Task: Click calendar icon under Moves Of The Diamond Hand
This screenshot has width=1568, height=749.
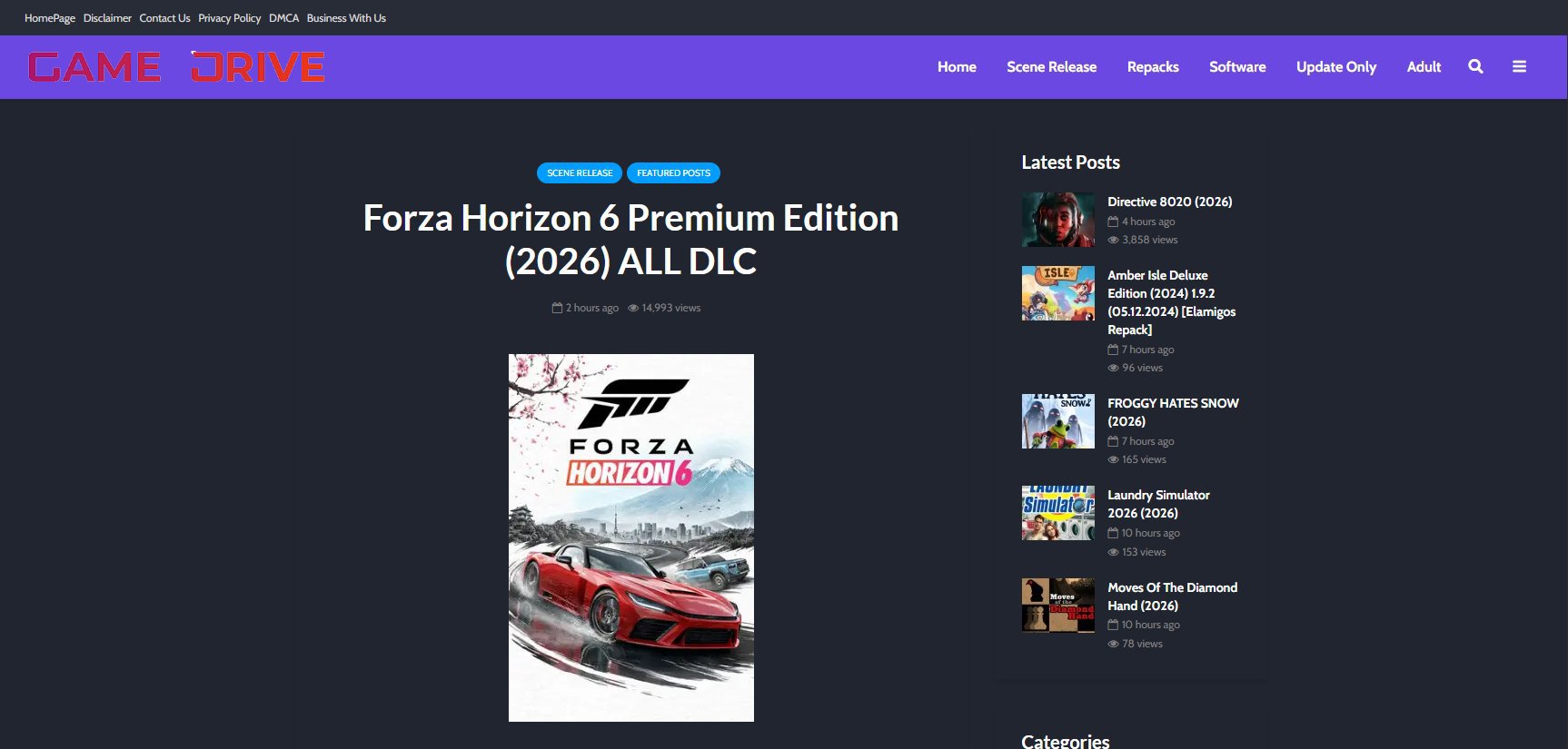Action: pos(1113,625)
